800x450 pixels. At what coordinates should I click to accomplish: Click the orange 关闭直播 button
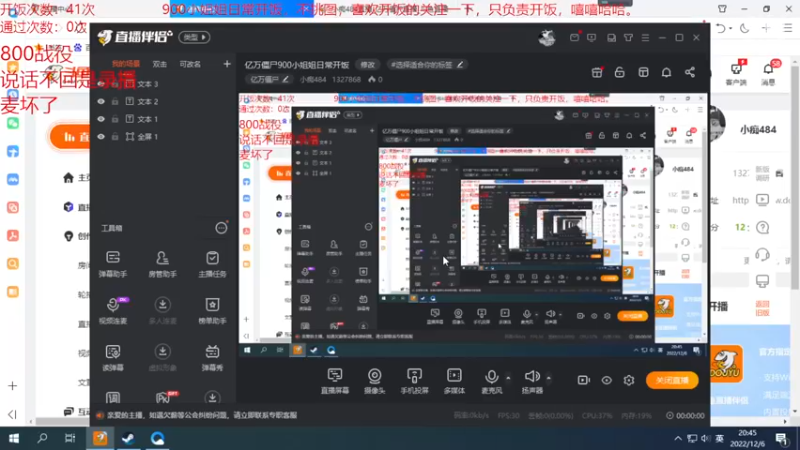pyautogui.click(x=672, y=380)
